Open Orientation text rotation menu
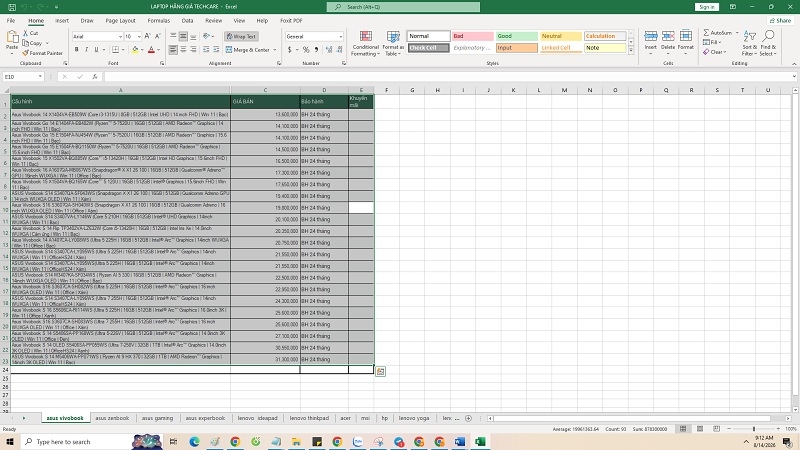This screenshot has height=450, width=800. [207, 36]
